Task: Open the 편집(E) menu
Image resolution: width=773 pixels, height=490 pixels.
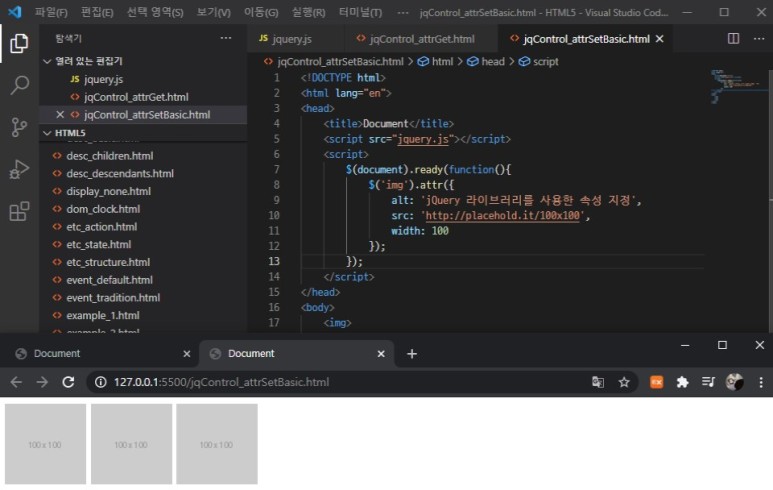Action: pos(97,12)
